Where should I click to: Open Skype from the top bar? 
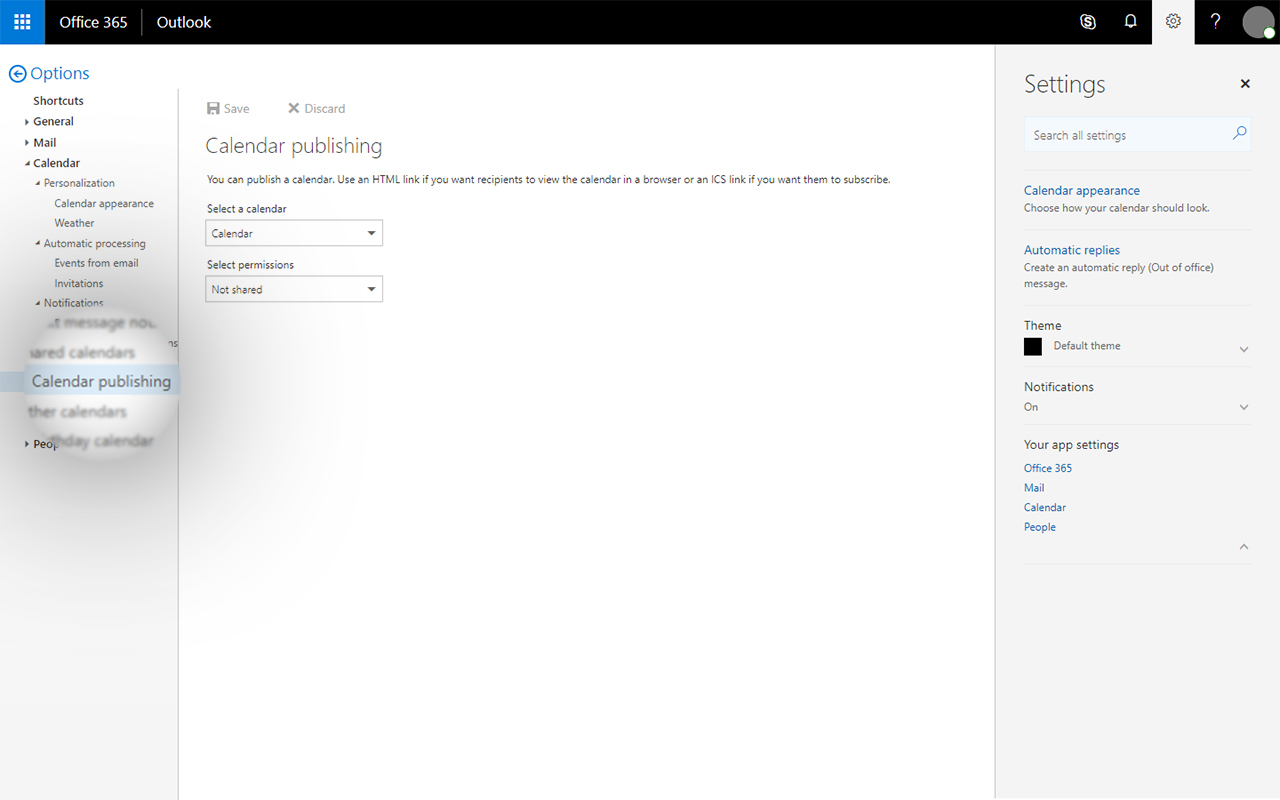point(1088,22)
